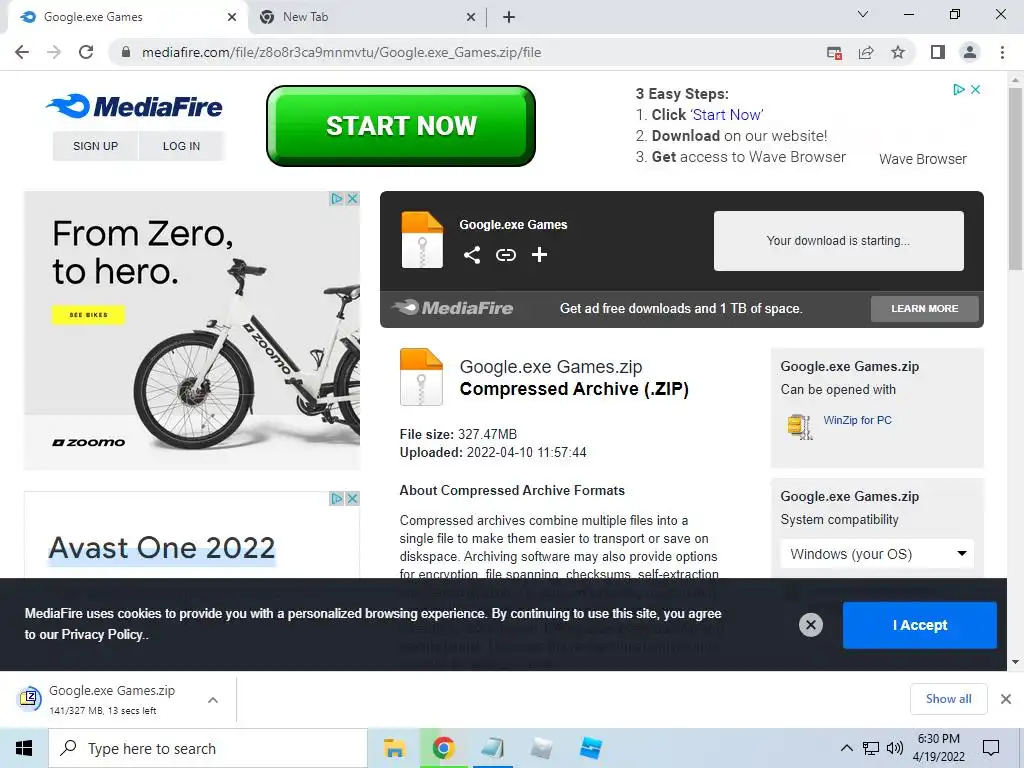
Task: Click the taskbar search box
Action: pos(208,748)
